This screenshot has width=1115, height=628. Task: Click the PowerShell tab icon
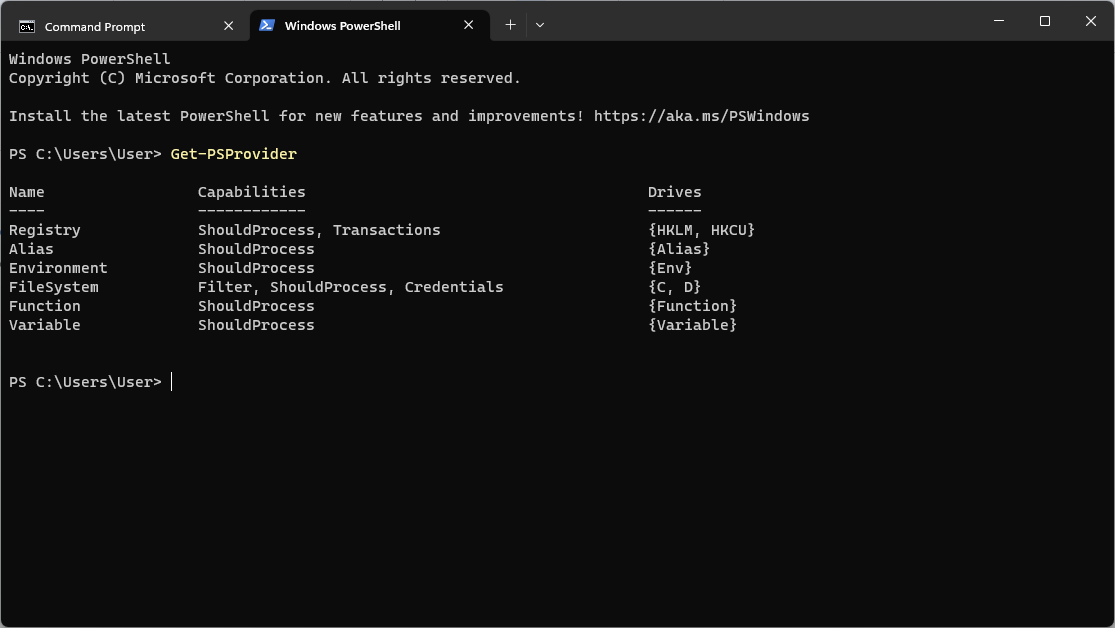pyautogui.click(x=267, y=26)
